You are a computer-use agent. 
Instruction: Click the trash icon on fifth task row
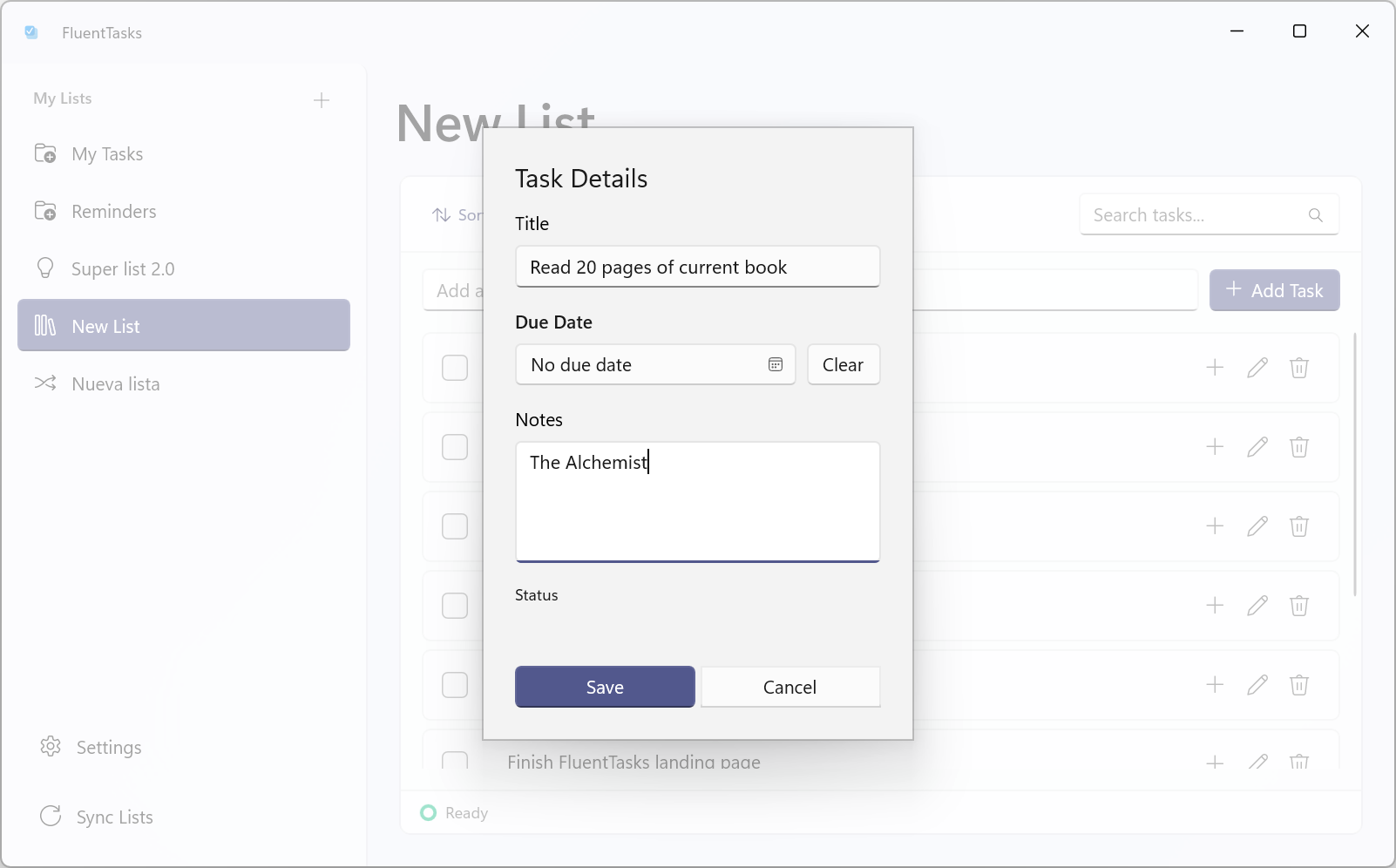pyautogui.click(x=1298, y=685)
